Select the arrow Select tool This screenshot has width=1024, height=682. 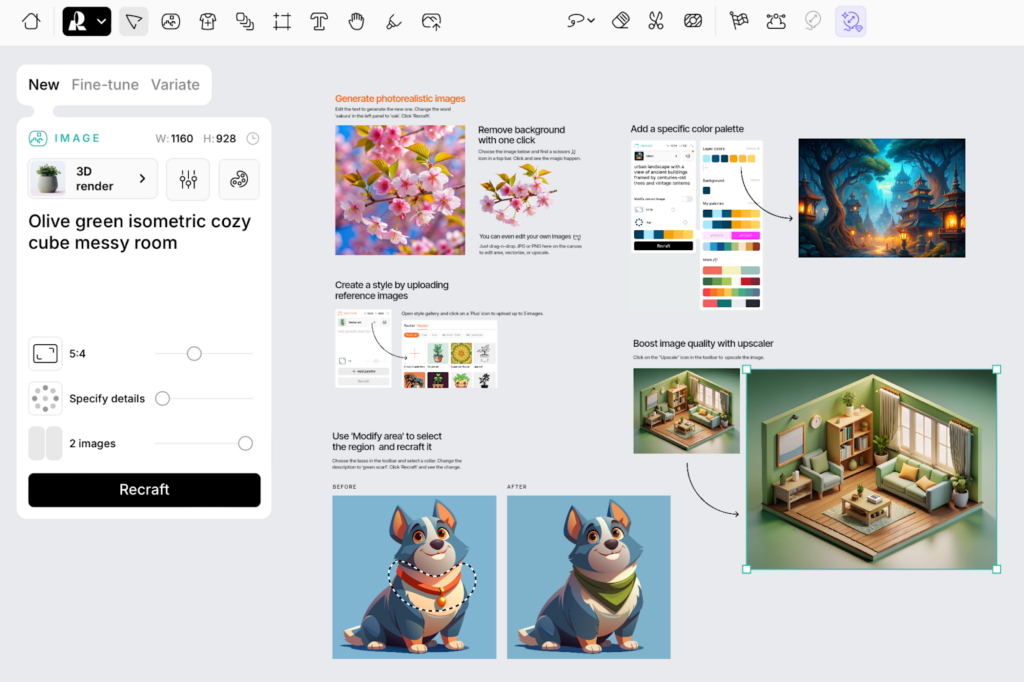point(133,21)
